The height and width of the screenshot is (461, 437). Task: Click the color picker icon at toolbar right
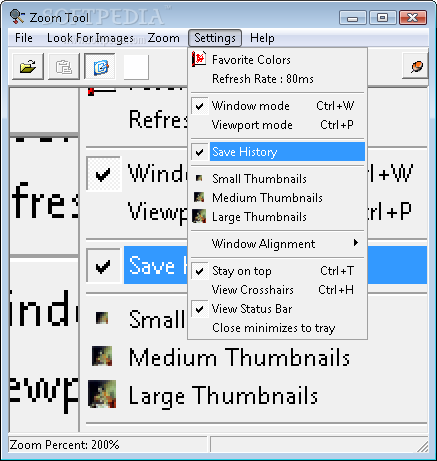click(415, 66)
